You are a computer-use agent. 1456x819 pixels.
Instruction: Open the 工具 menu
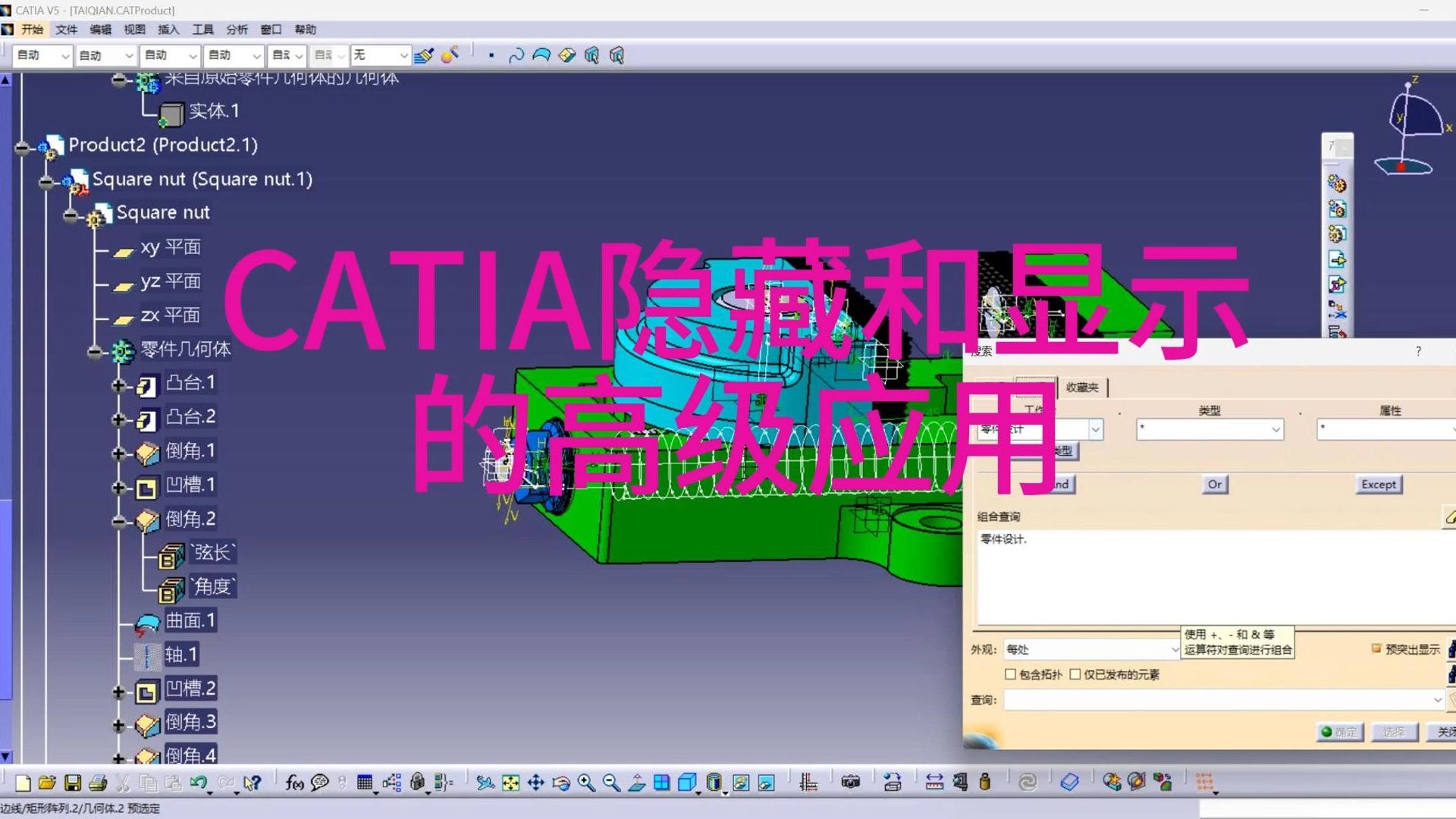pos(203,30)
